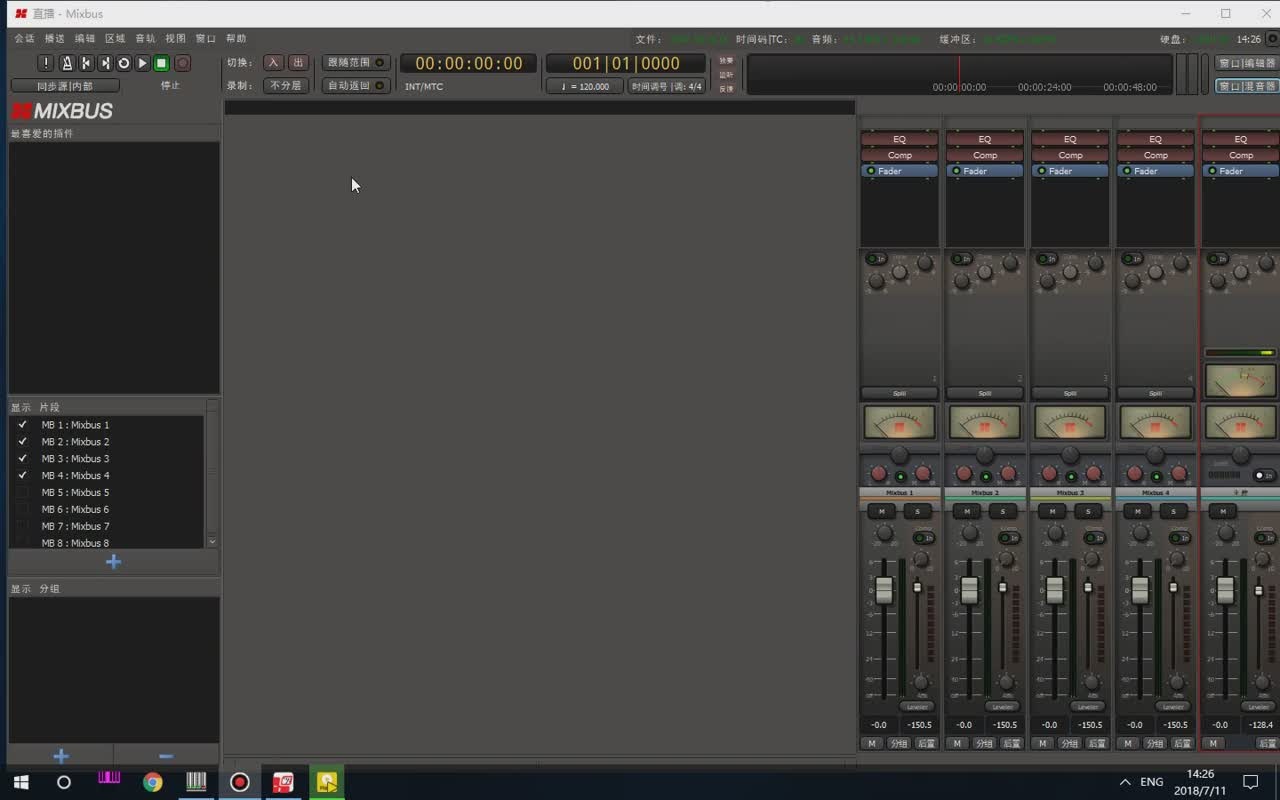This screenshot has height=800, width=1280.
Task: Show hidden system tray icons
Action: 1125,782
